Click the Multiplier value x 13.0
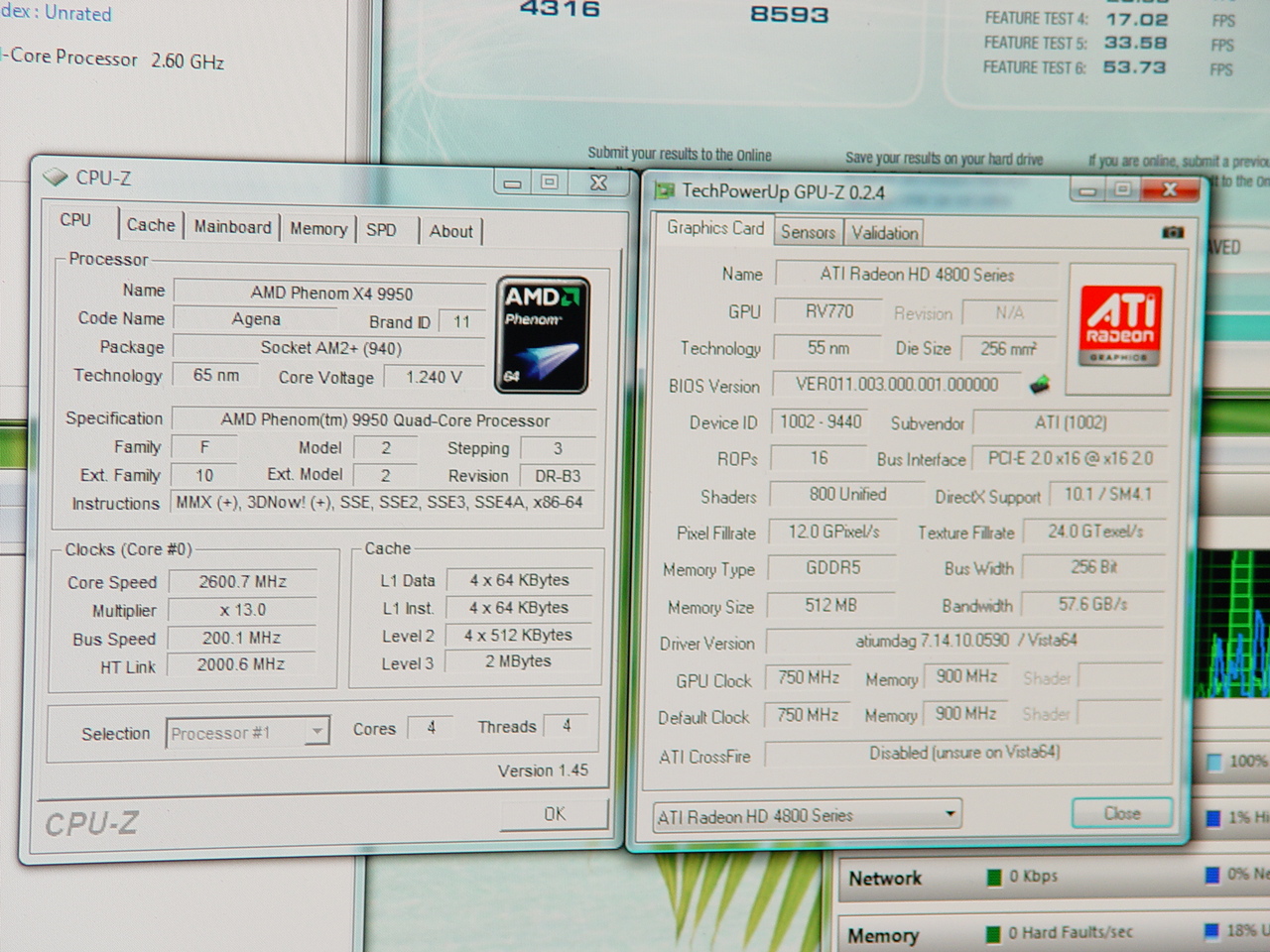Image resolution: width=1270 pixels, height=952 pixels. [242, 610]
